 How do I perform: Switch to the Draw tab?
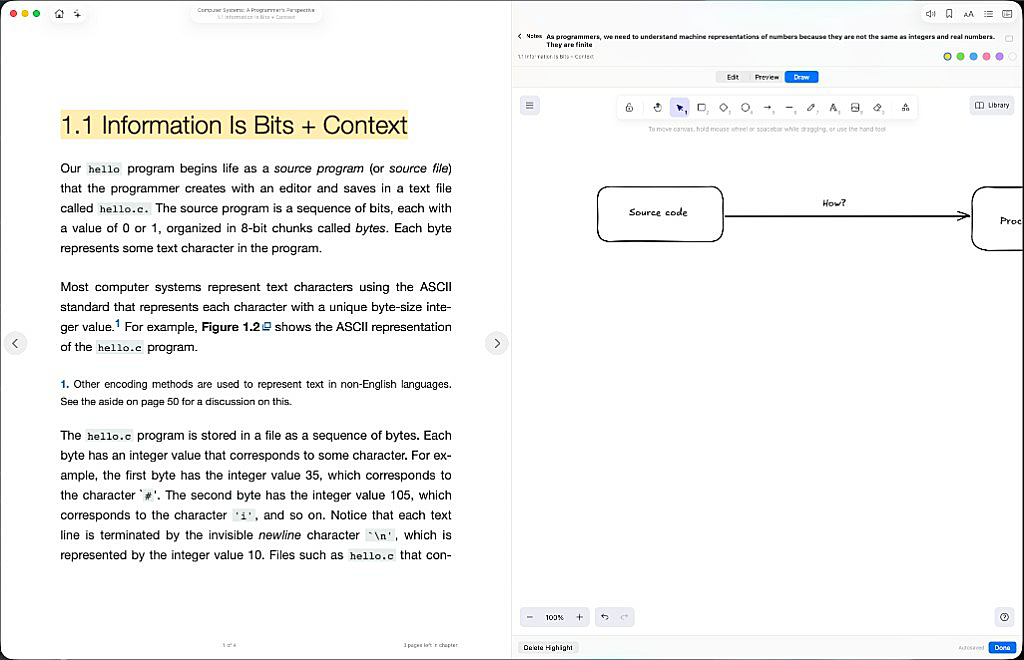click(x=801, y=77)
